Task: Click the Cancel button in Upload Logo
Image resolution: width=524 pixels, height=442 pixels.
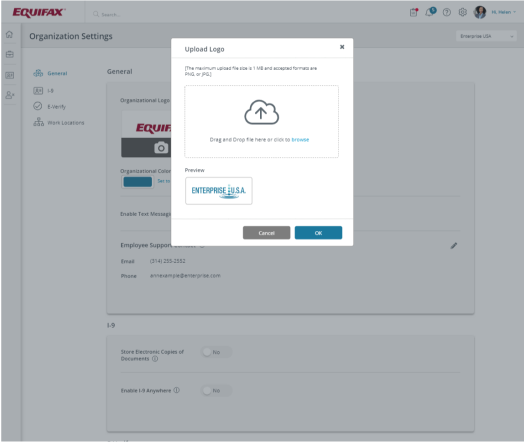Action: click(x=266, y=233)
